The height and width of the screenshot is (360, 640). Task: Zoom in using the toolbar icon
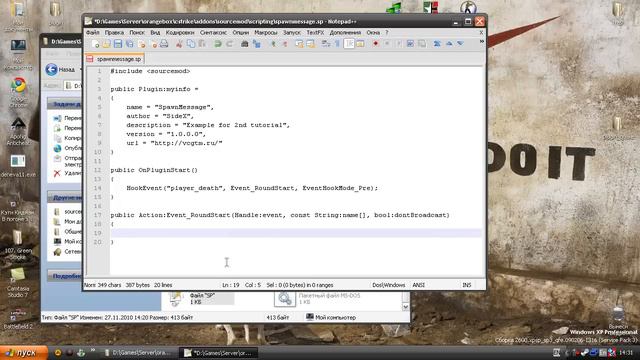click(x=273, y=44)
